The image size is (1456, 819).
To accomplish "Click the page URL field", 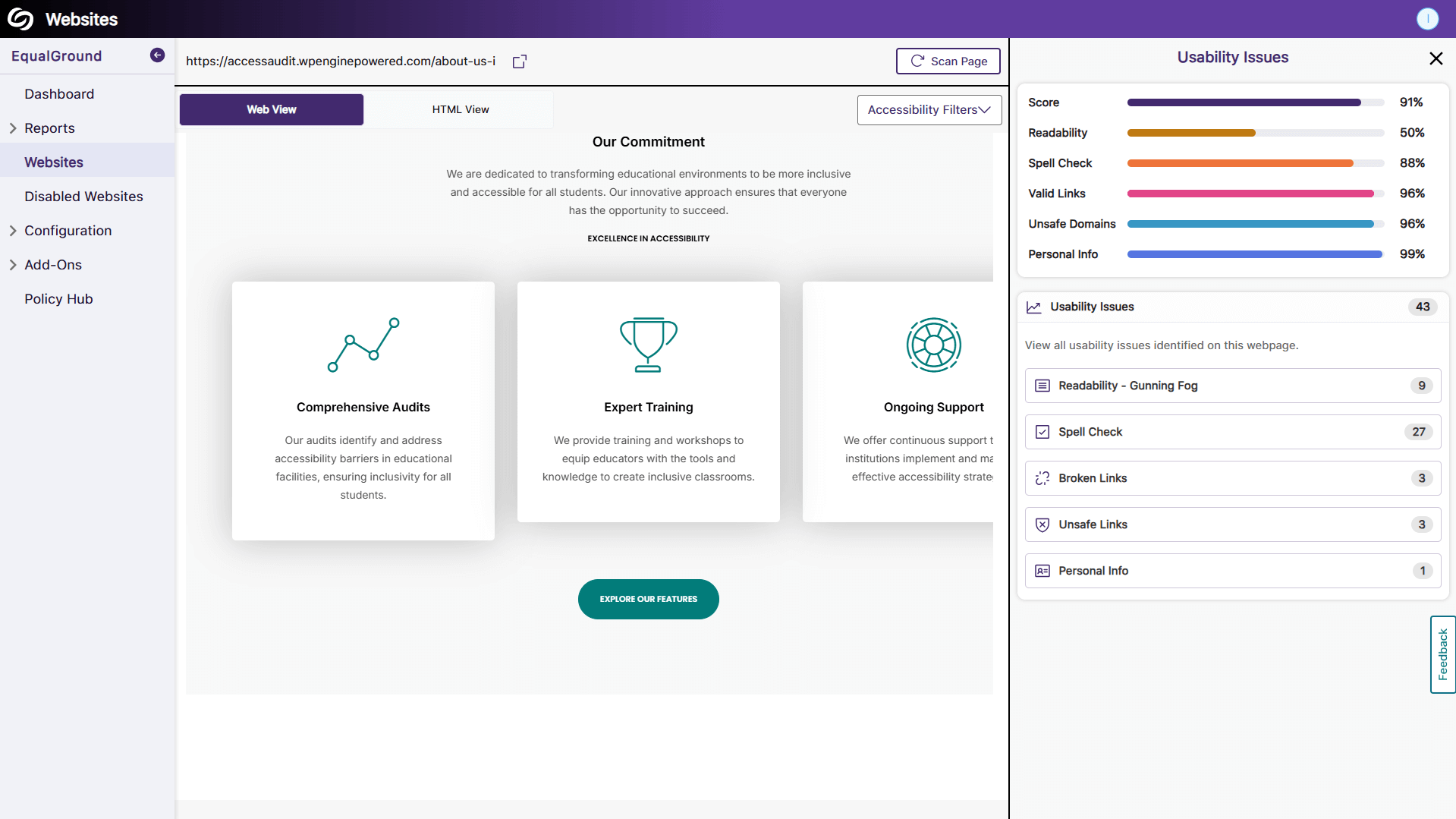I will pyautogui.click(x=341, y=61).
